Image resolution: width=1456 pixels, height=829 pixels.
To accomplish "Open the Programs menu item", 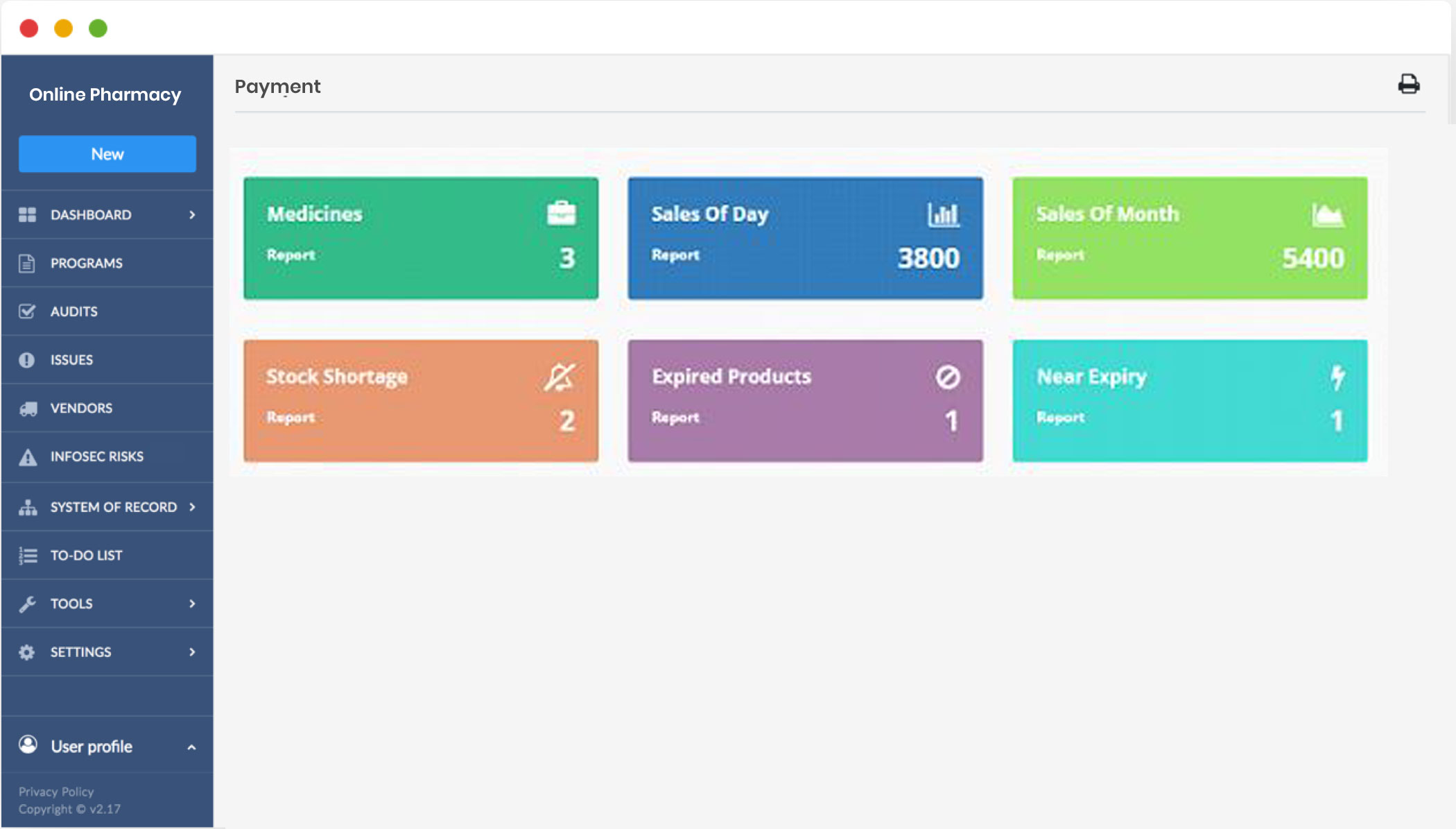I will (86, 264).
